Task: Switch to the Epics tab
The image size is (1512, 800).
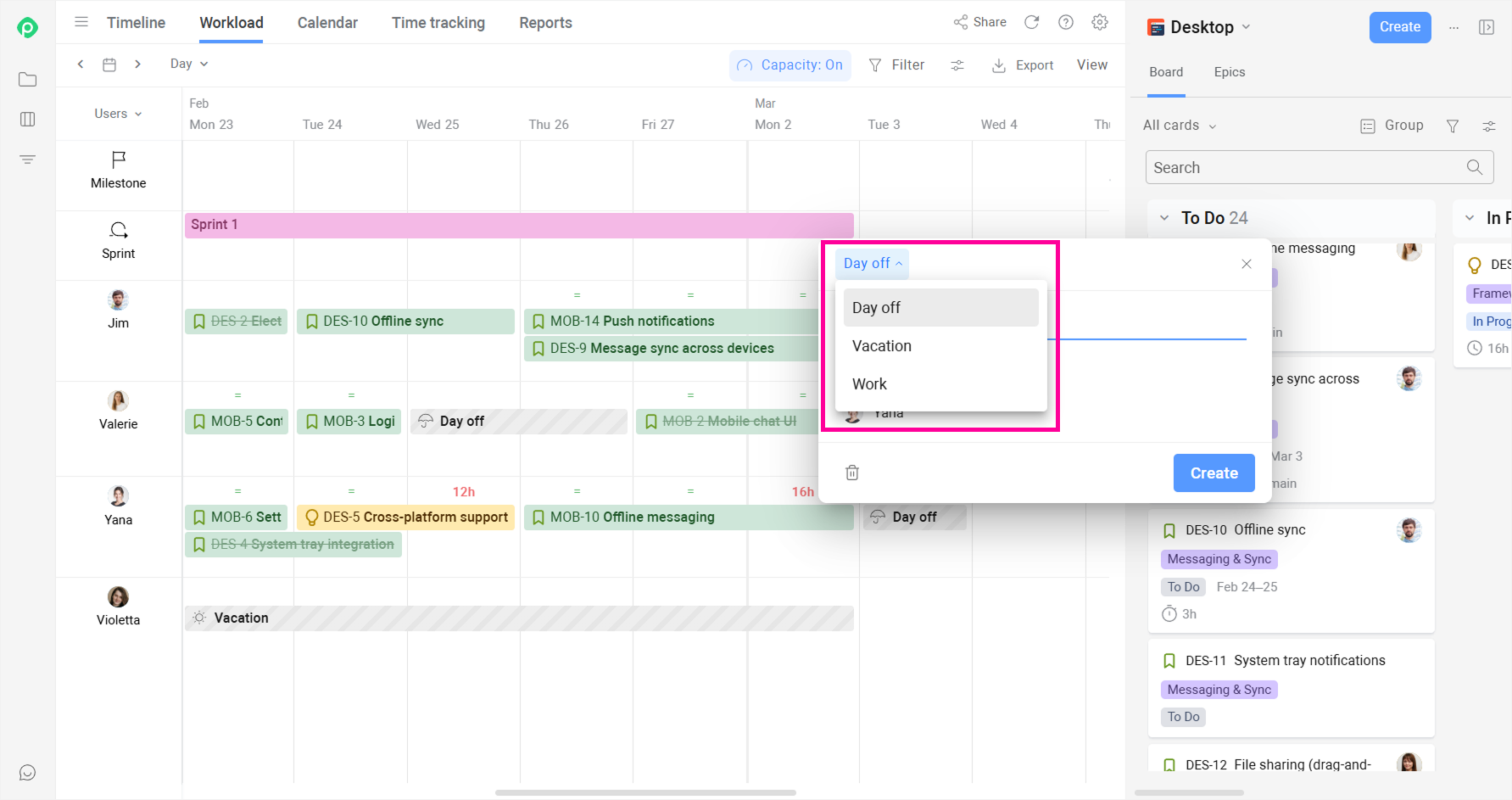Action: coord(1230,72)
